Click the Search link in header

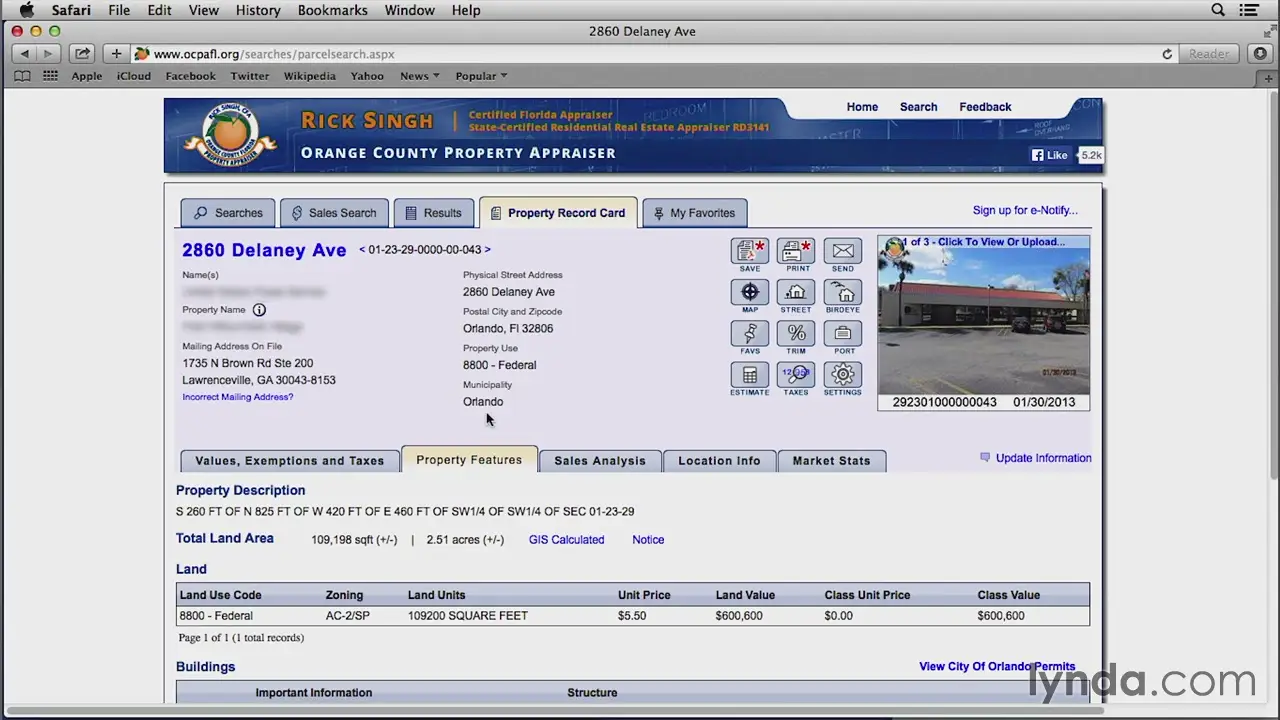pyautogui.click(x=918, y=107)
